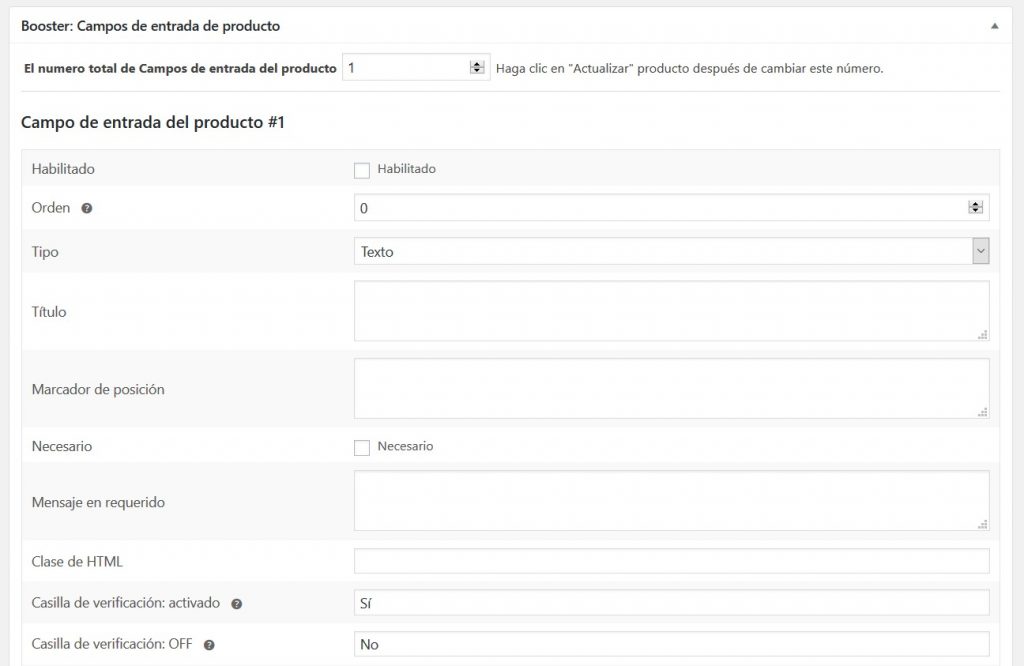Click the Mensaje en requerido text area

tap(671, 501)
